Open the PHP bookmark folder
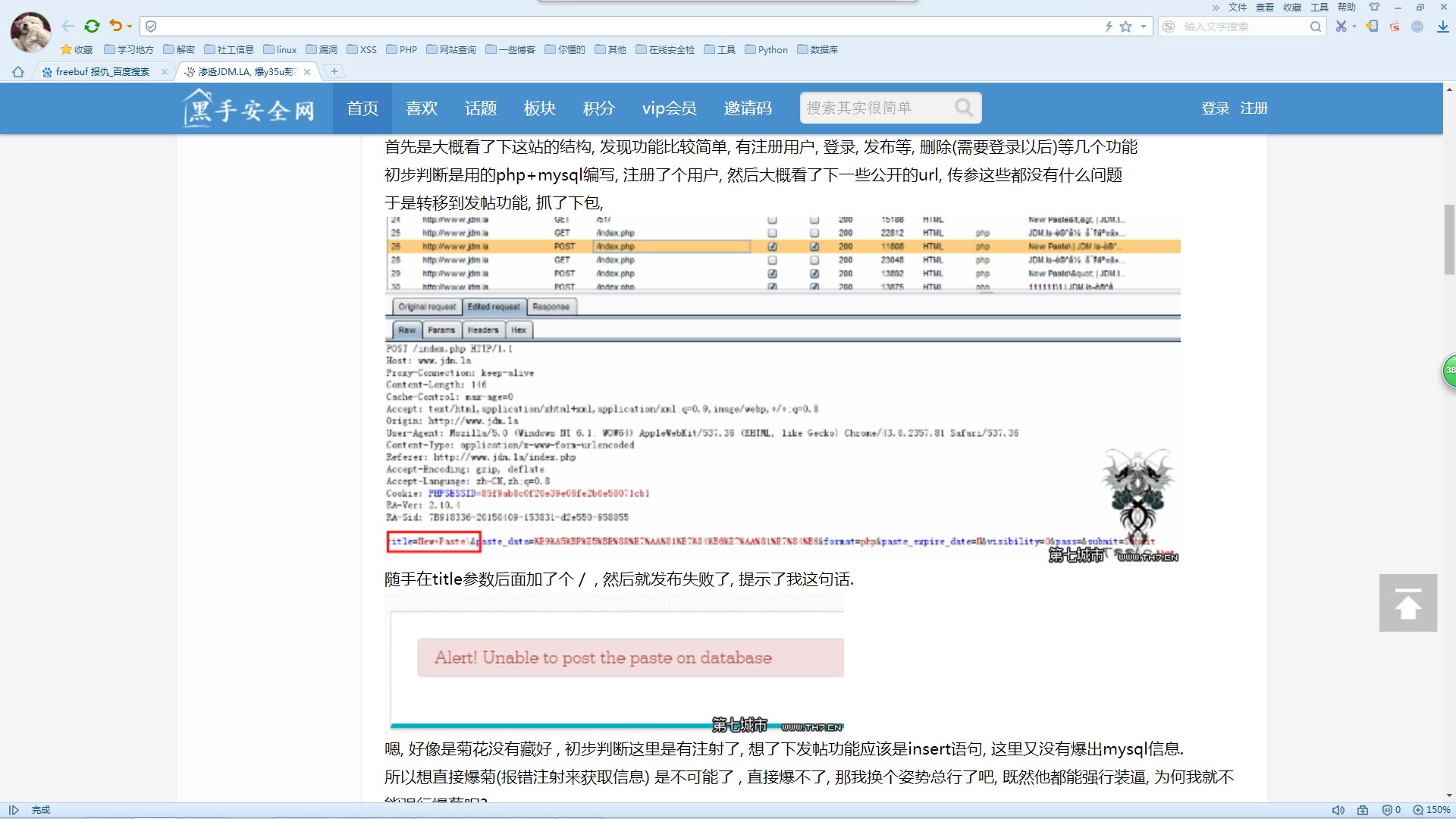The height and width of the screenshot is (819, 1456). (402, 49)
